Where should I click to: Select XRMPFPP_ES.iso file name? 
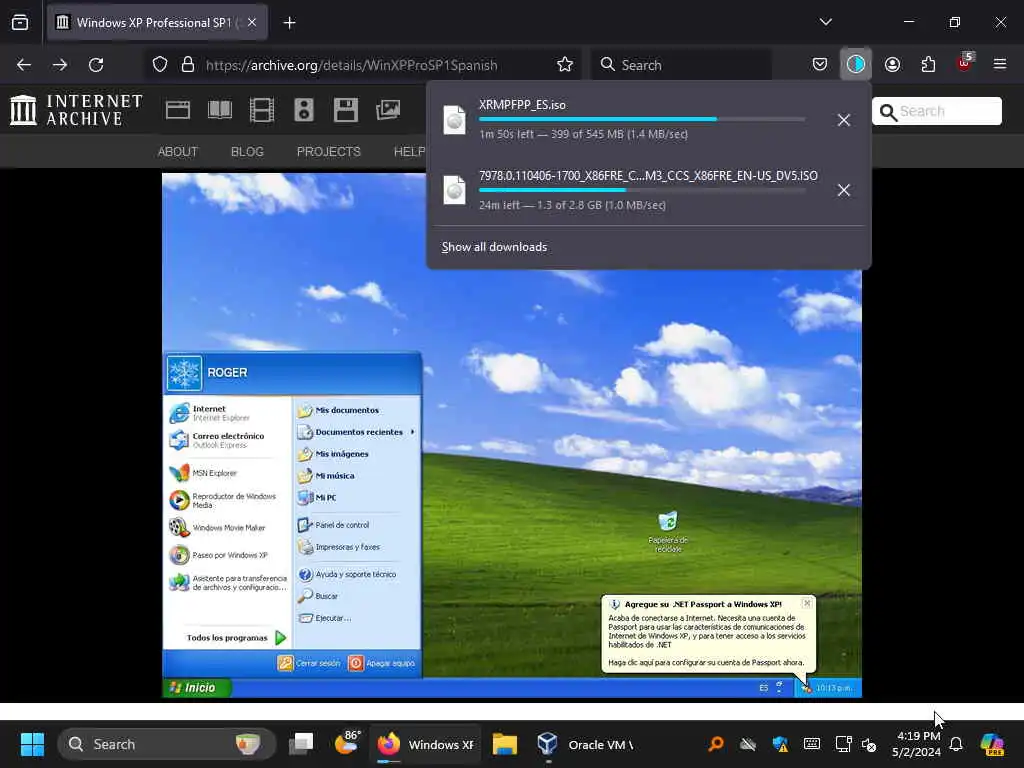point(522,105)
